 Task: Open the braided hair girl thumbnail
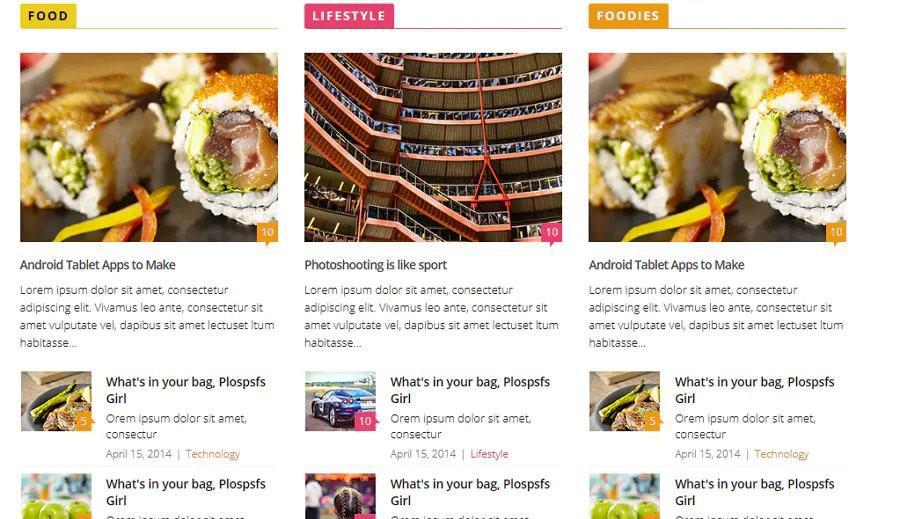click(x=341, y=496)
